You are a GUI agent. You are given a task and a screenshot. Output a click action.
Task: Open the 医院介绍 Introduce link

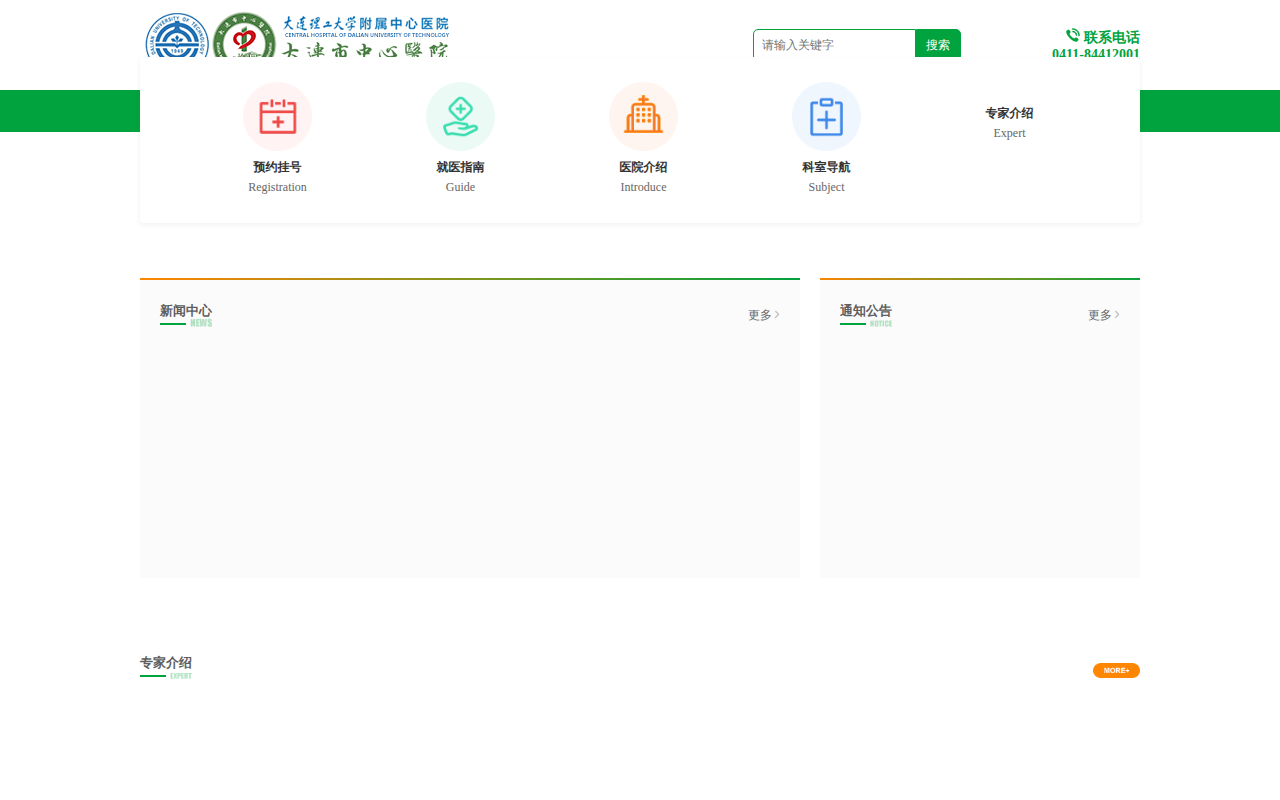click(x=643, y=177)
